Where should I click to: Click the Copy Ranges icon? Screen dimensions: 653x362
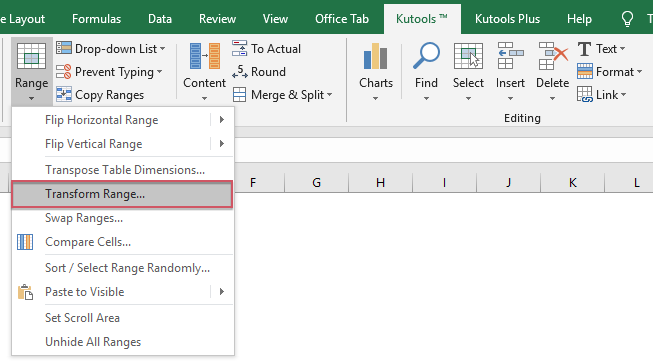64,95
